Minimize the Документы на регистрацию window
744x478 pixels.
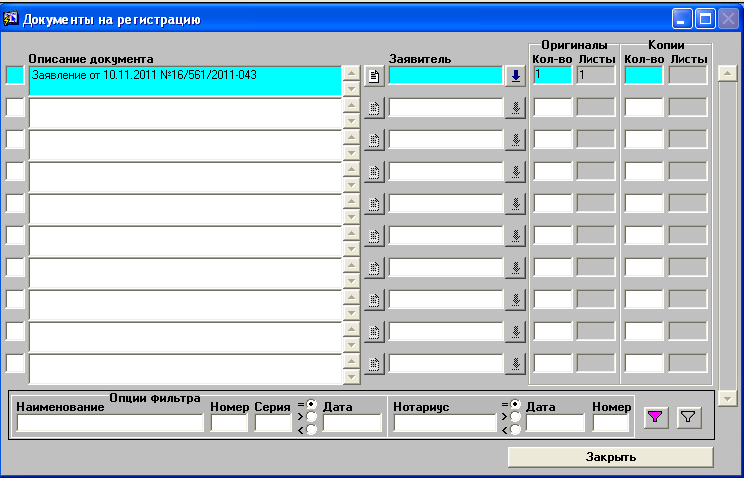pyautogui.click(x=682, y=19)
